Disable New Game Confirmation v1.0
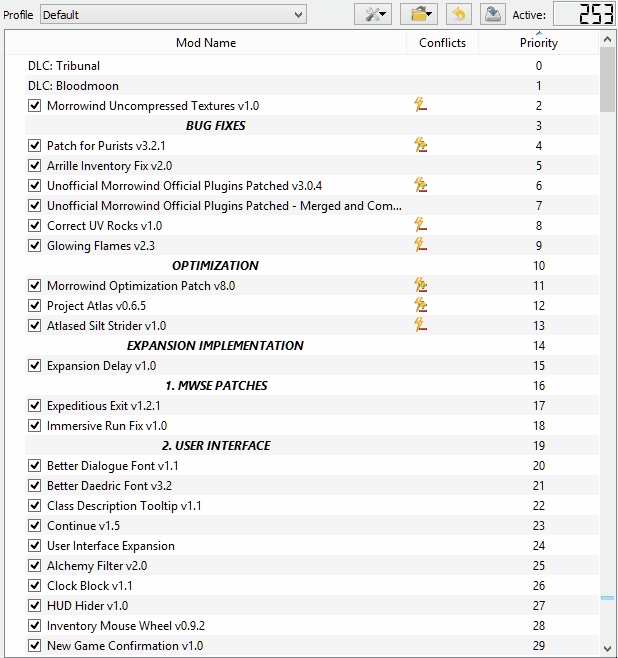Viewport: 618px width, 658px height. click(34, 646)
